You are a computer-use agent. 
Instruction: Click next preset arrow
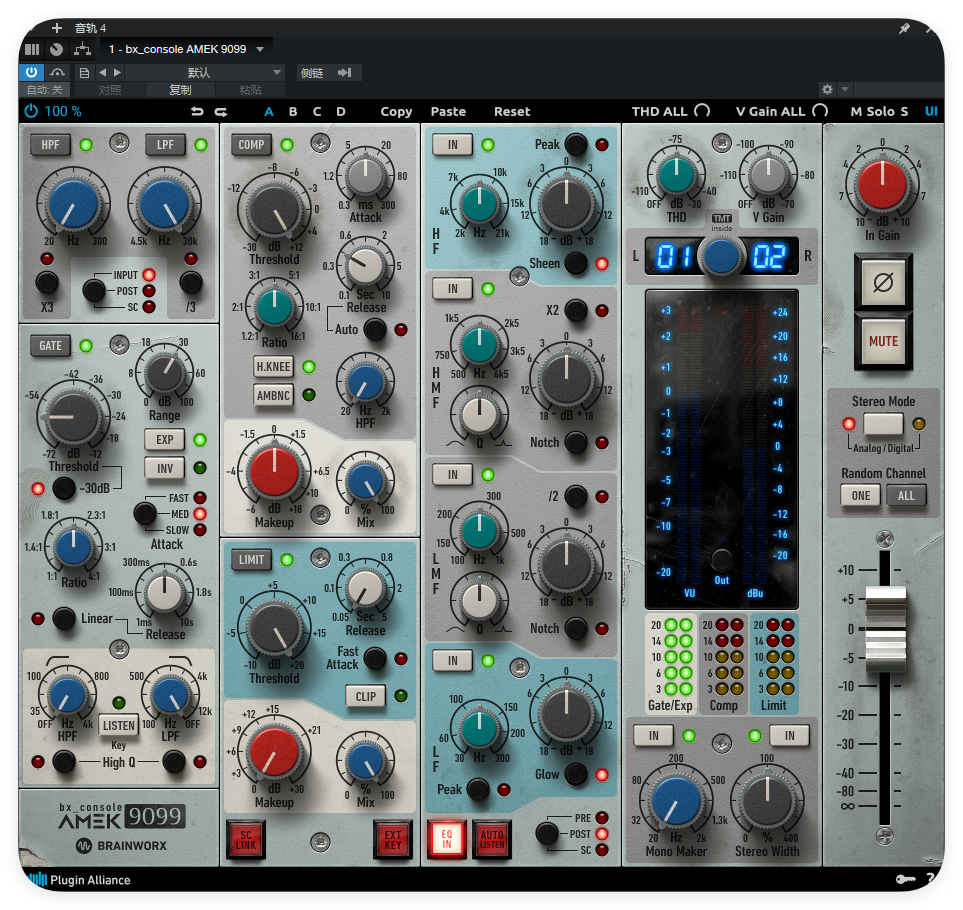117,72
